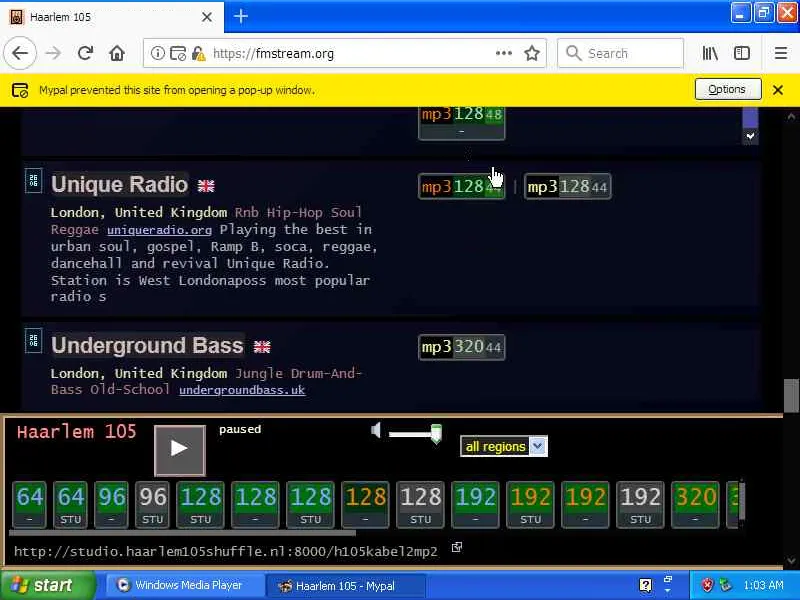Visit the undergroundbass.uk link
The image size is (800, 600).
242,390
